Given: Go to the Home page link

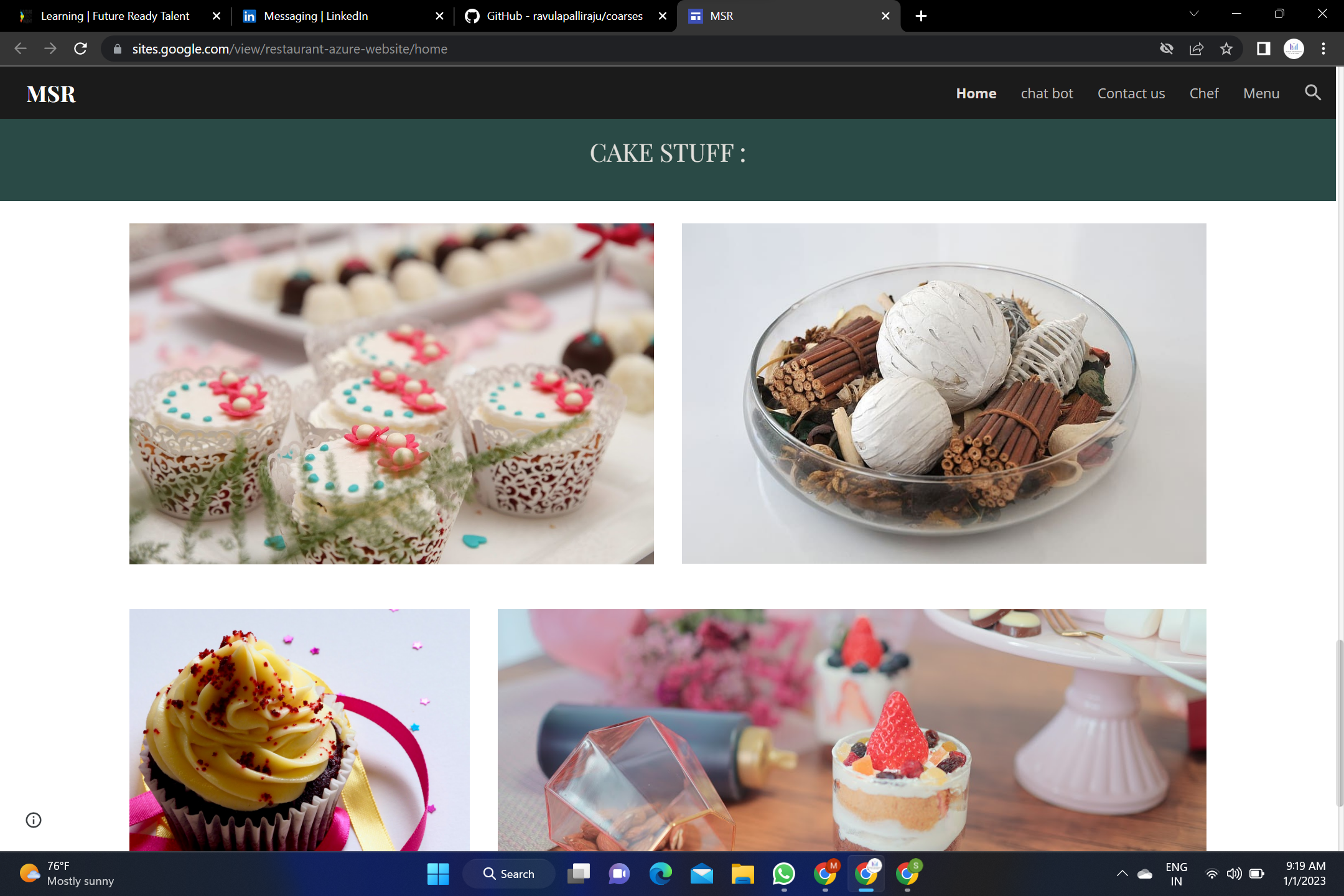Looking at the screenshot, I should 976,93.
